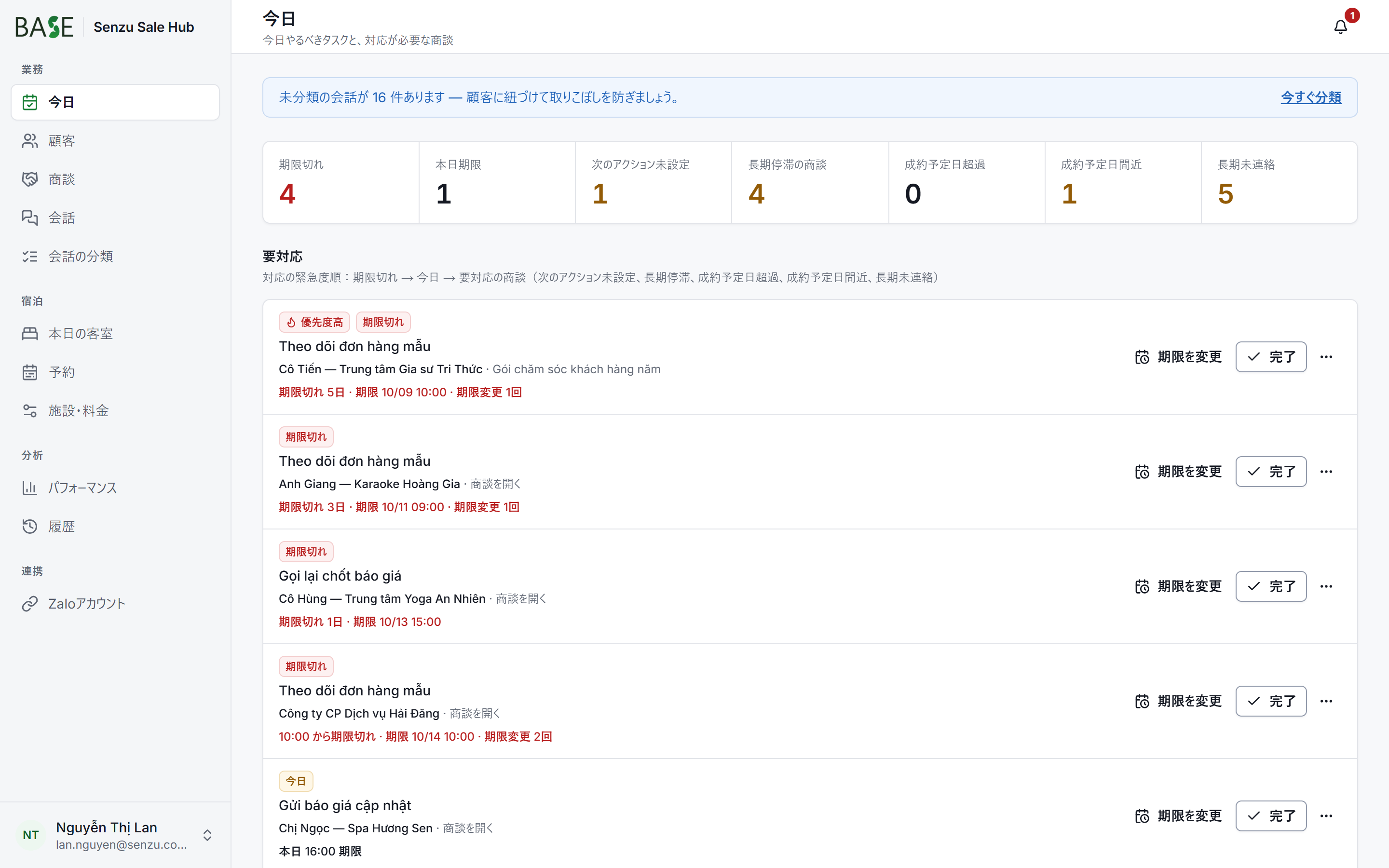Open the notification bell icon
The image size is (1389, 868).
click(x=1340, y=27)
